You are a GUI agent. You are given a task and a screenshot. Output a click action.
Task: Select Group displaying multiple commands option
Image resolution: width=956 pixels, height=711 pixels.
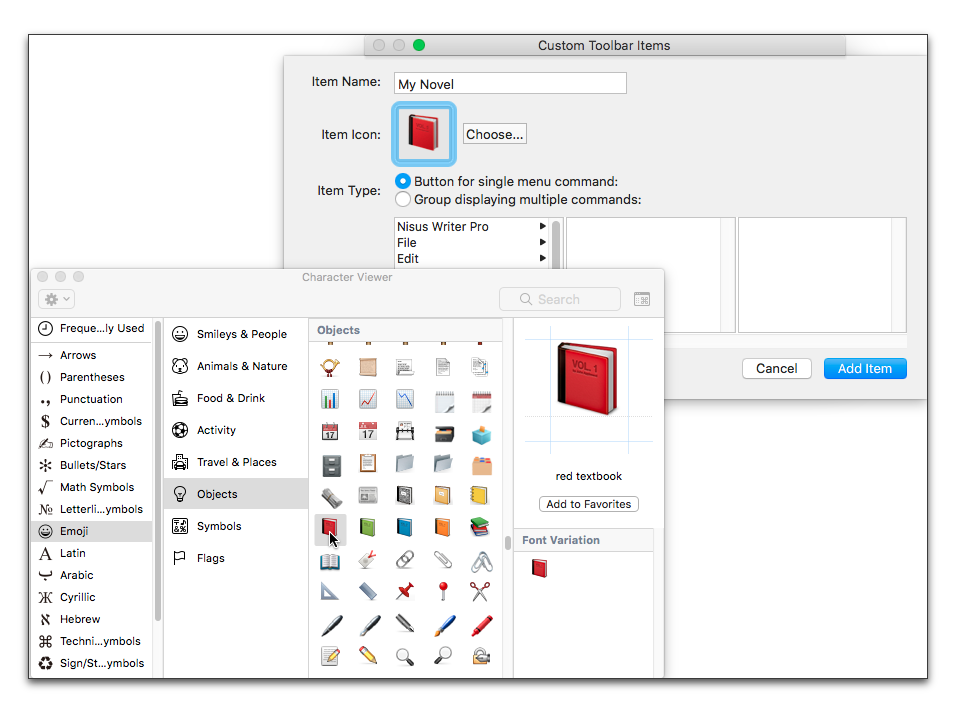pos(403,199)
